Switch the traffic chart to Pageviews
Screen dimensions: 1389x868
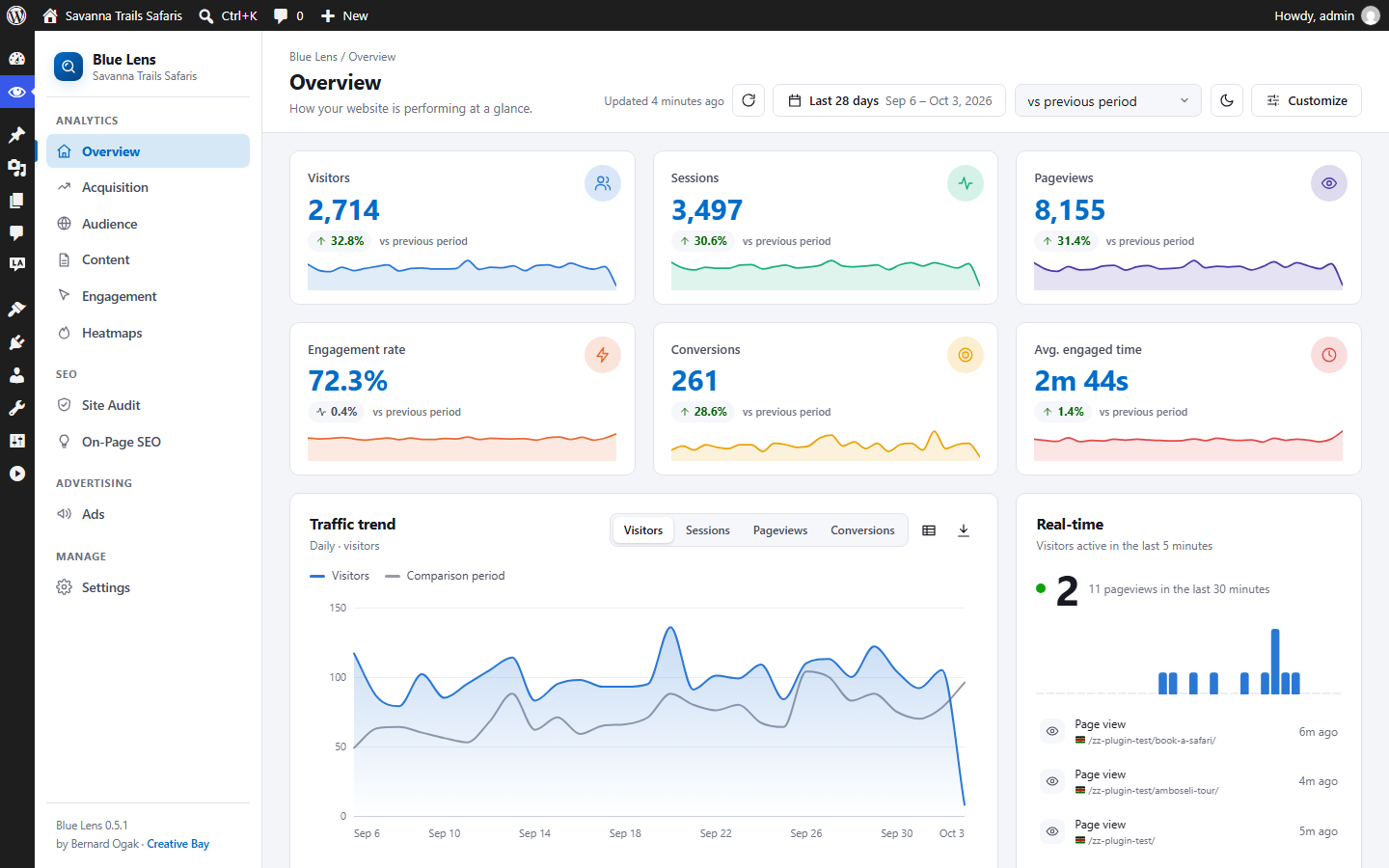(780, 530)
